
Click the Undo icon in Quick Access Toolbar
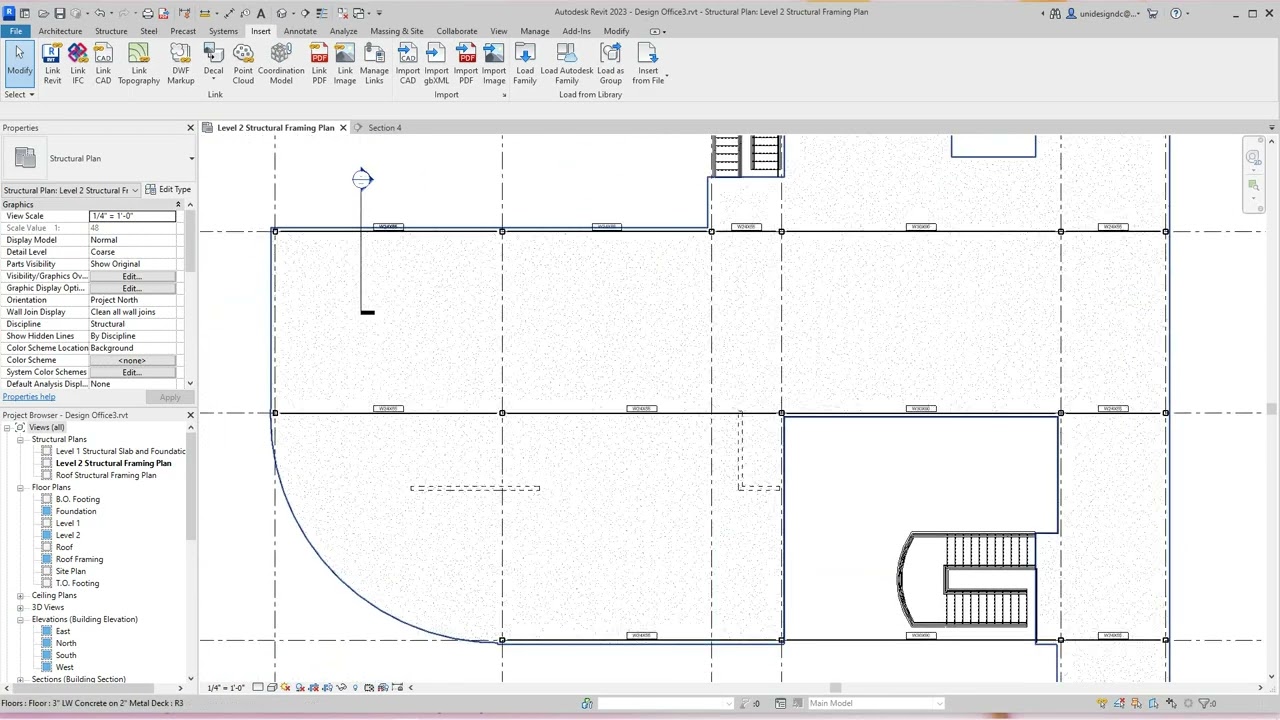coord(100,13)
